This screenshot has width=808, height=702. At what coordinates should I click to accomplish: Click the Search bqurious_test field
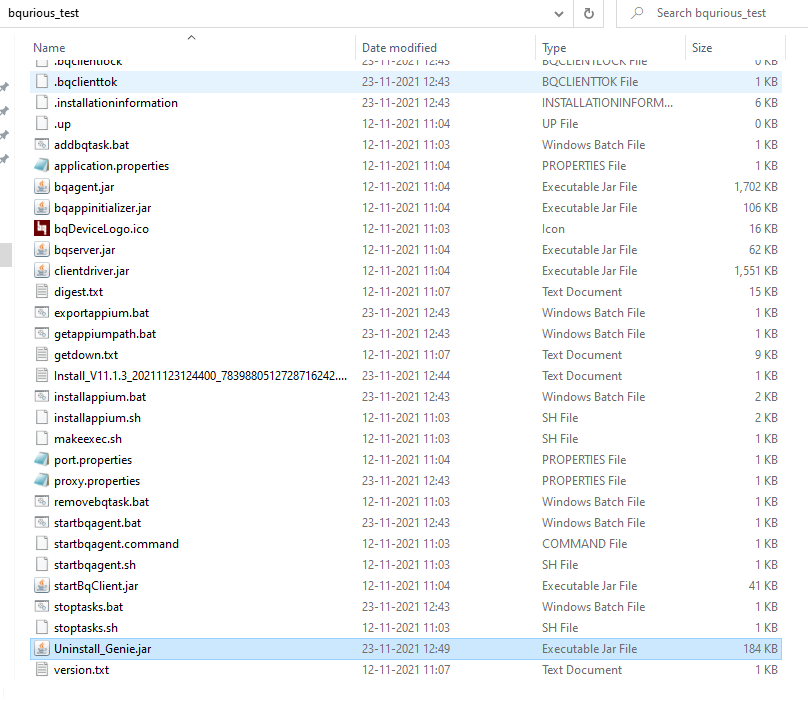point(714,13)
